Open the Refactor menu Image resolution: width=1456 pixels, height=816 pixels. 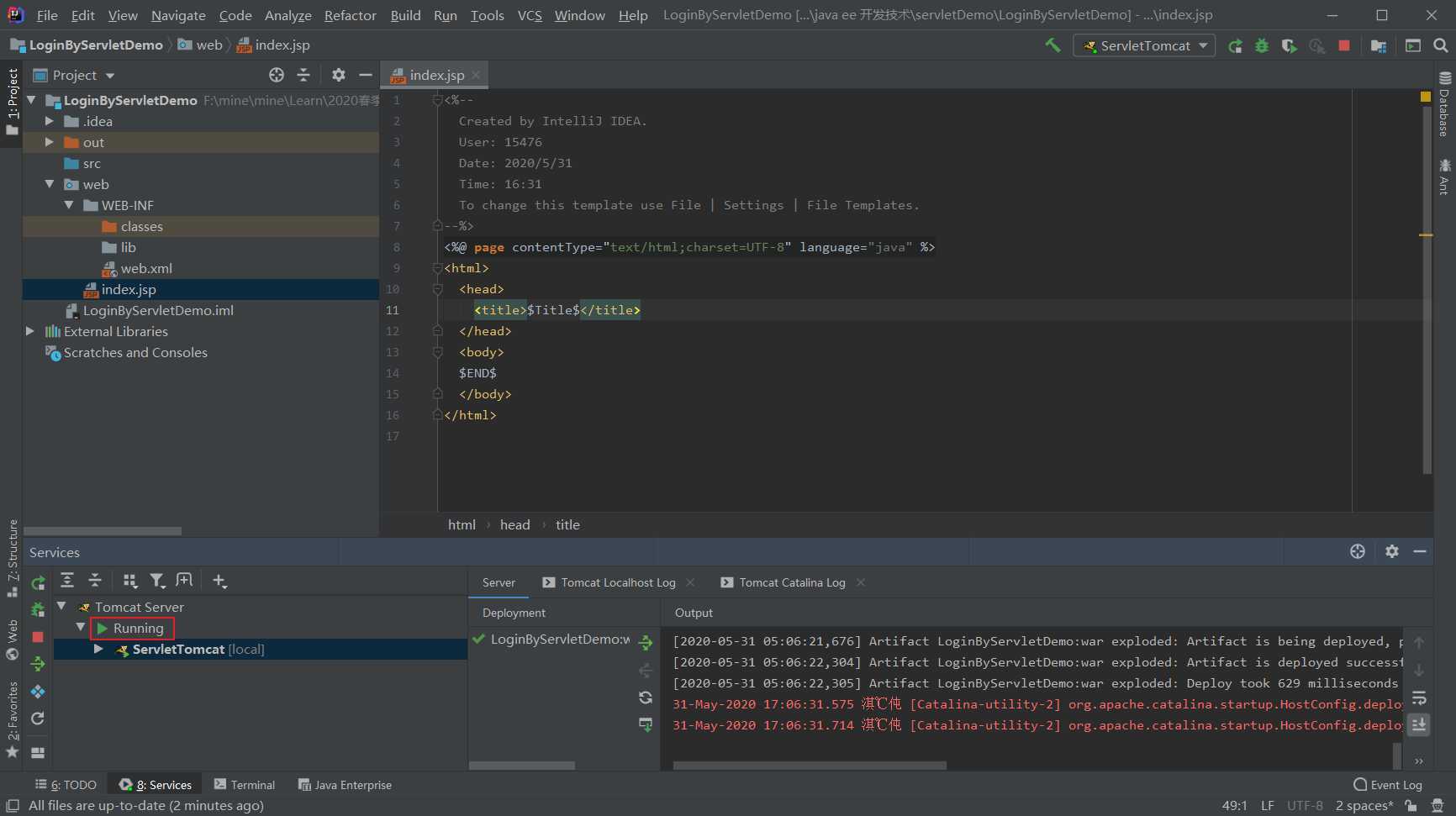pyautogui.click(x=350, y=15)
